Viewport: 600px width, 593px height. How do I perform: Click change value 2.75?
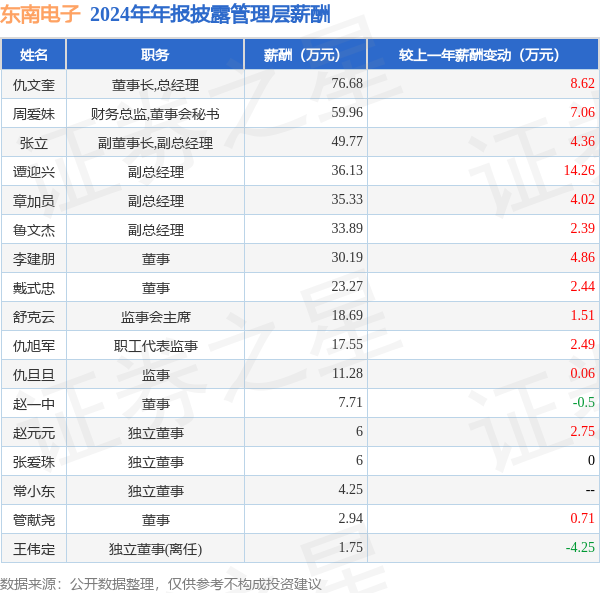click(x=582, y=432)
